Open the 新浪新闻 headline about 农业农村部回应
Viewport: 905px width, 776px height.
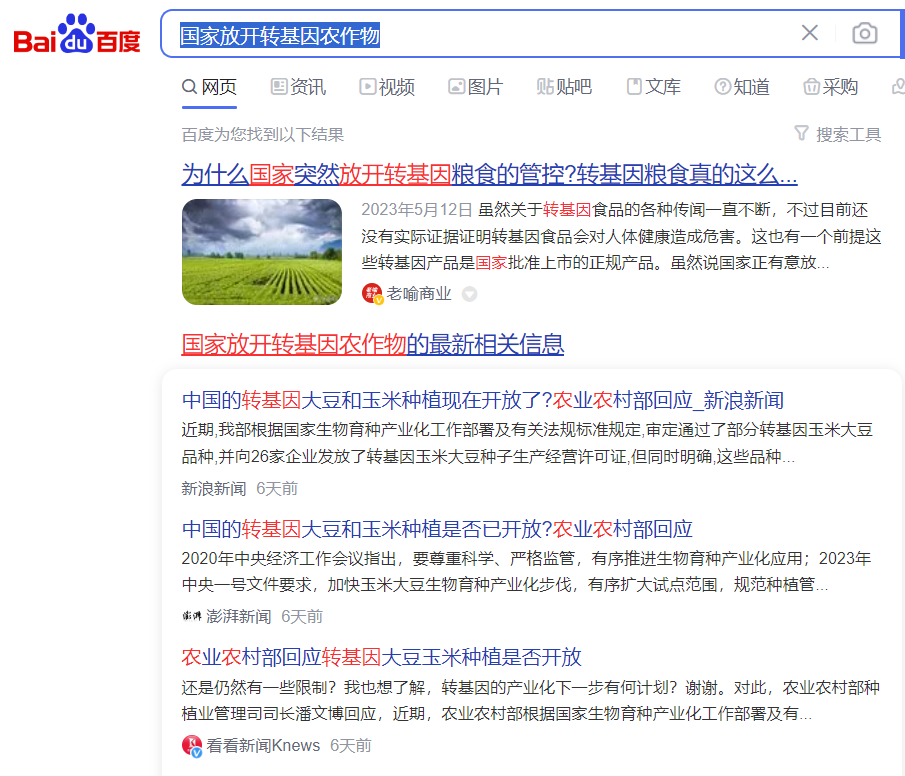[x=483, y=400]
